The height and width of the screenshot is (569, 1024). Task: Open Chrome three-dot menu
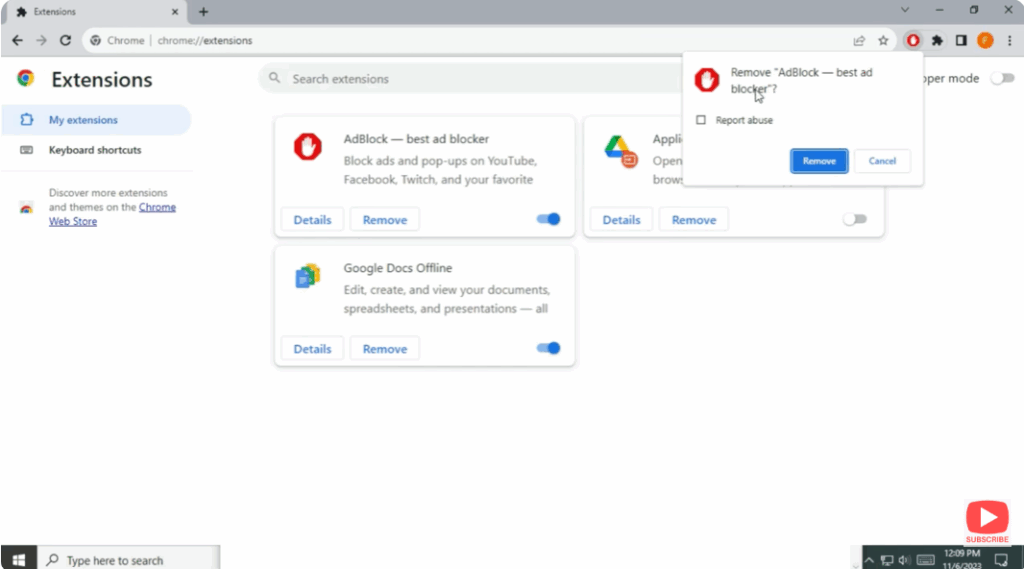(1009, 41)
